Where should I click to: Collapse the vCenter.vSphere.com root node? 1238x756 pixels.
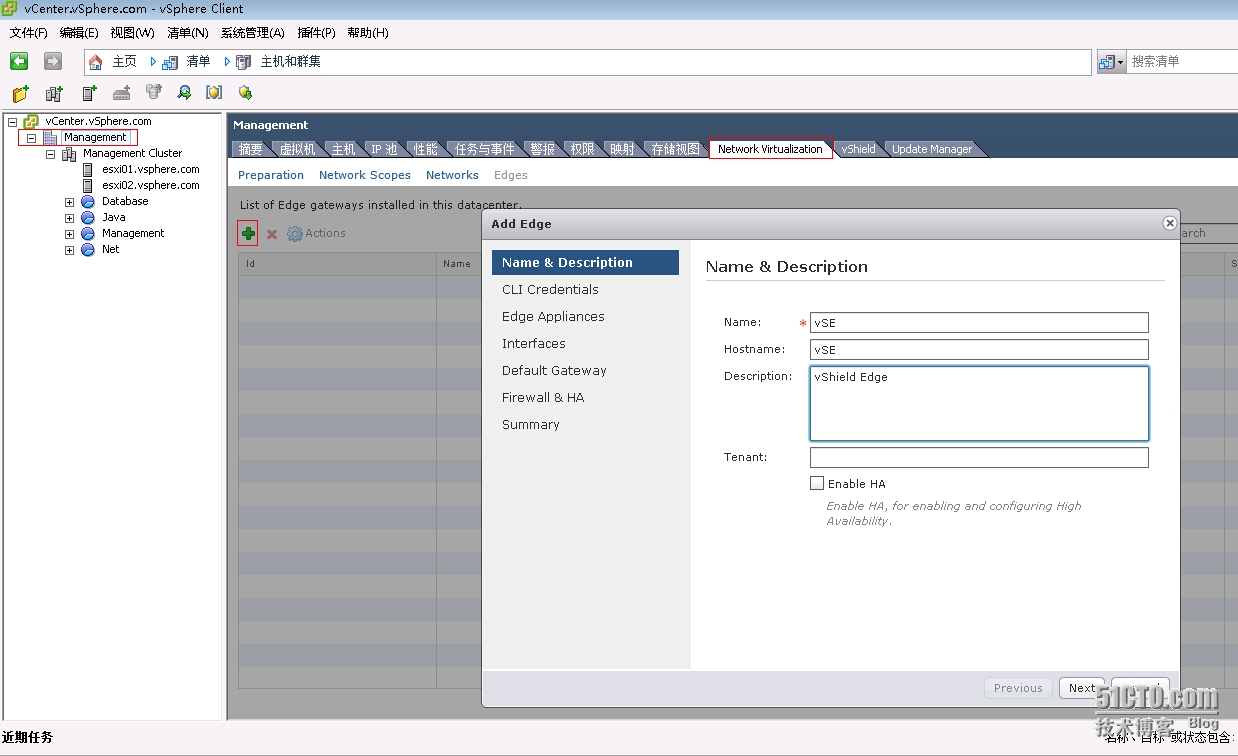pos(13,121)
